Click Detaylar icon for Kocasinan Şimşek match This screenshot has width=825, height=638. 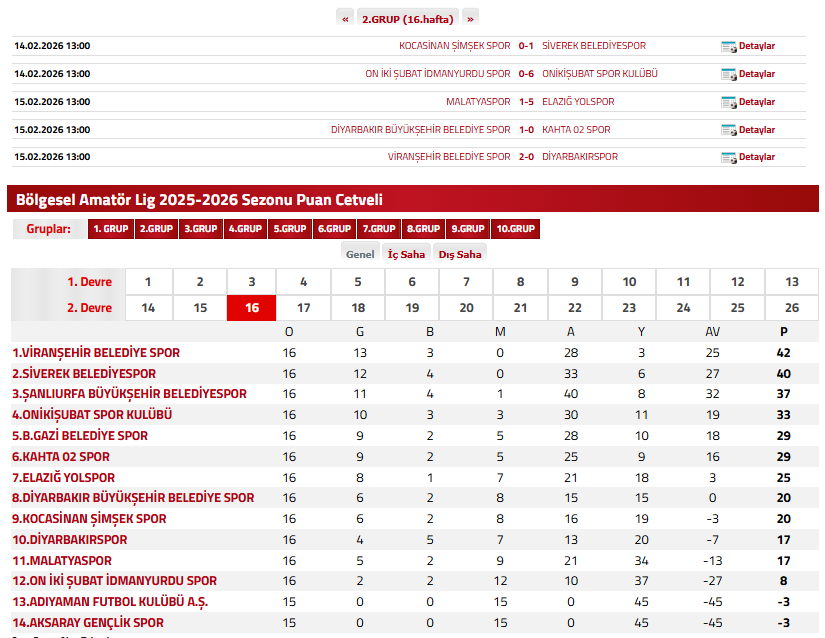point(728,46)
